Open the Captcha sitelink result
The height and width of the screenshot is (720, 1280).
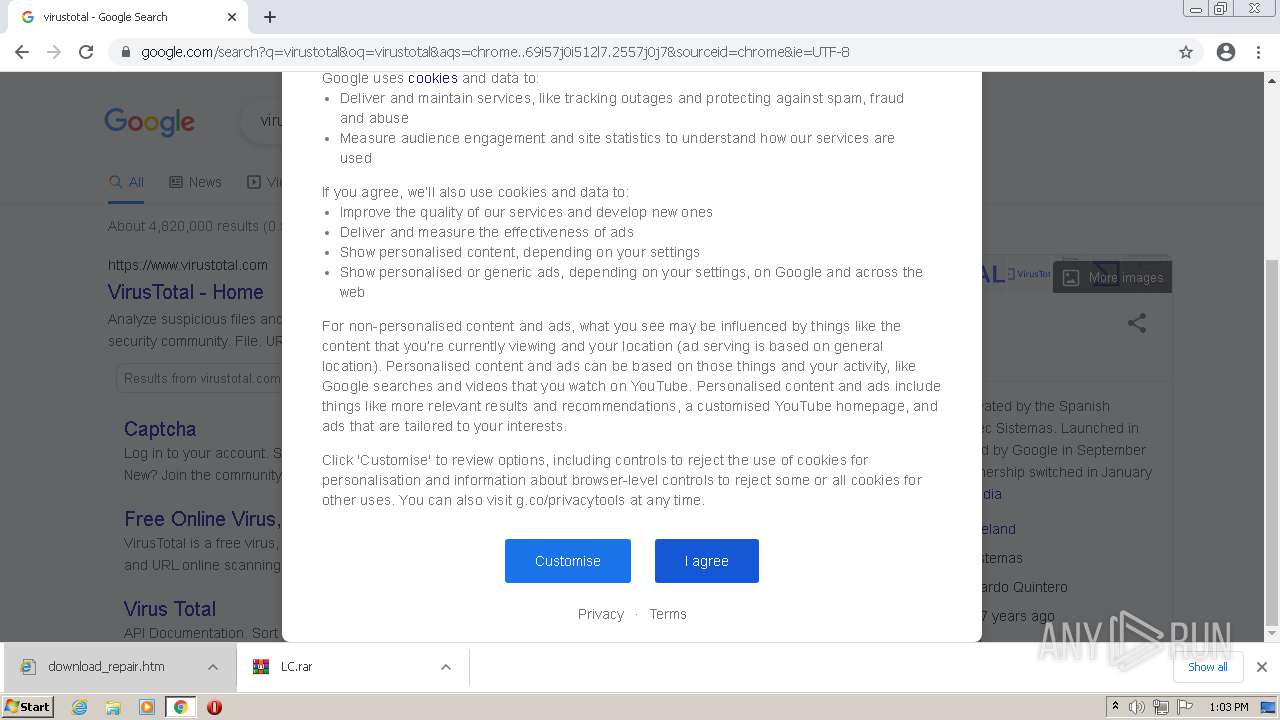click(160, 429)
